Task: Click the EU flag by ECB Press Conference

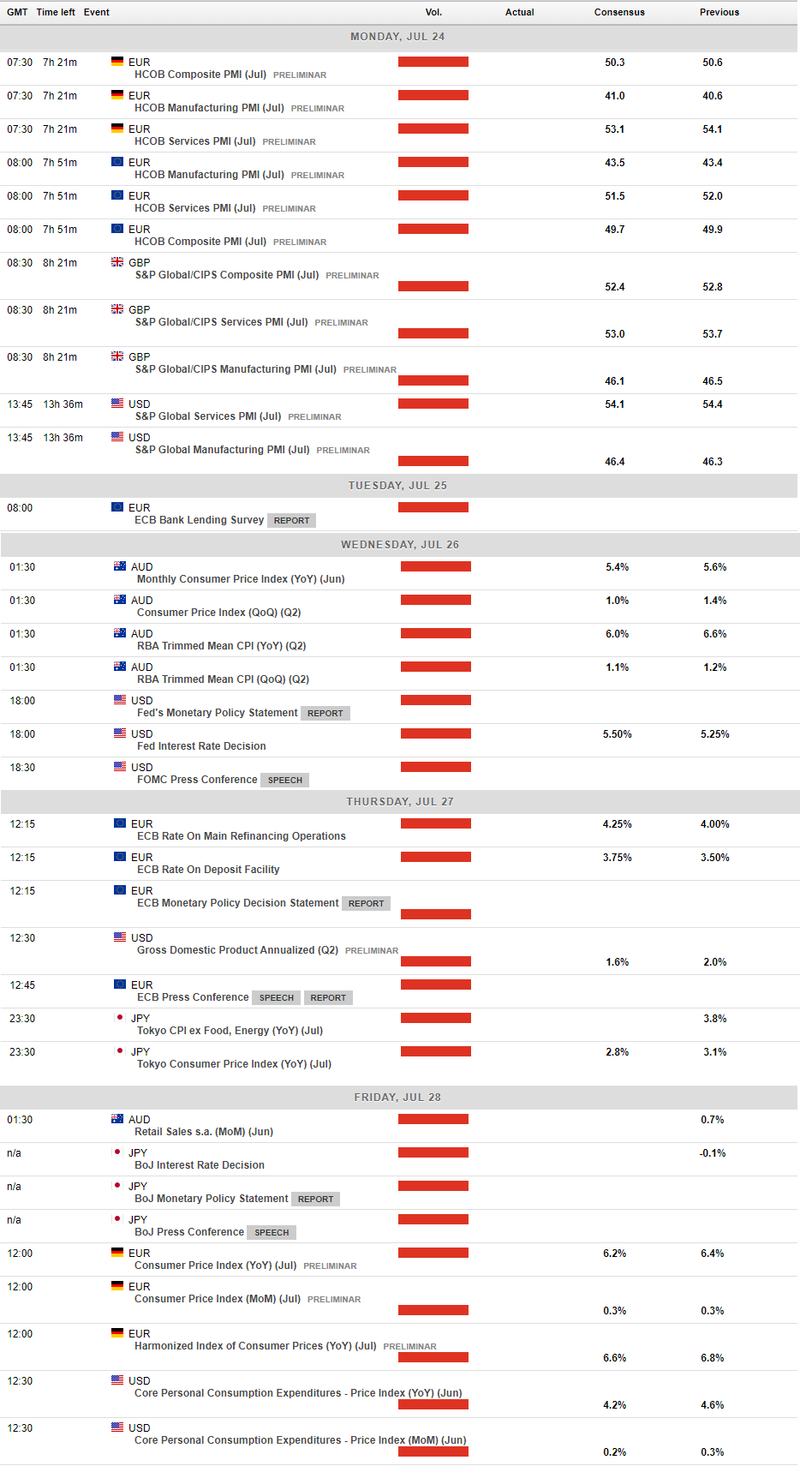Action: (120, 984)
